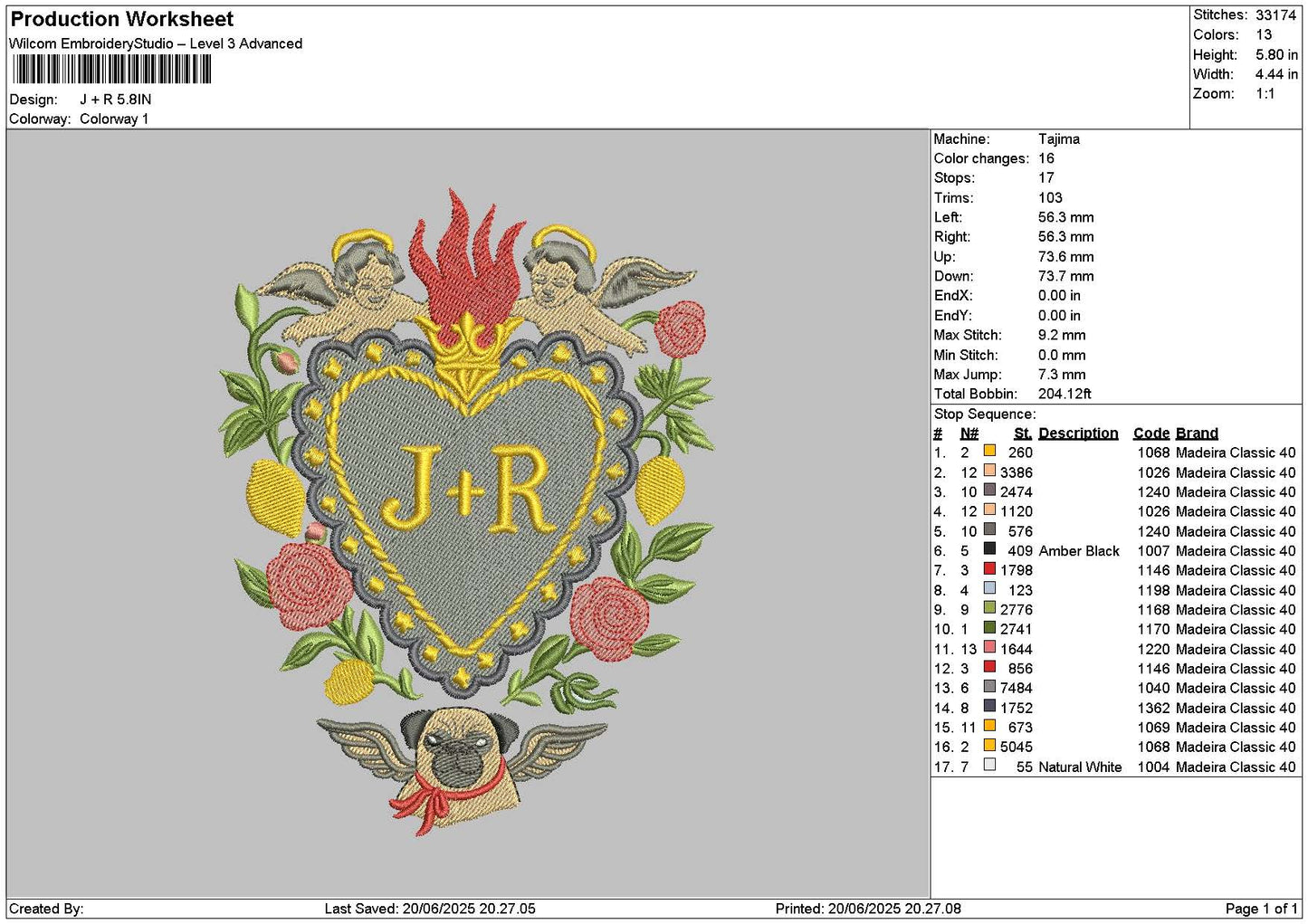This screenshot has width=1308, height=924.
Task: Click the peach swatch in stop row 2
Action: click(x=989, y=471)
